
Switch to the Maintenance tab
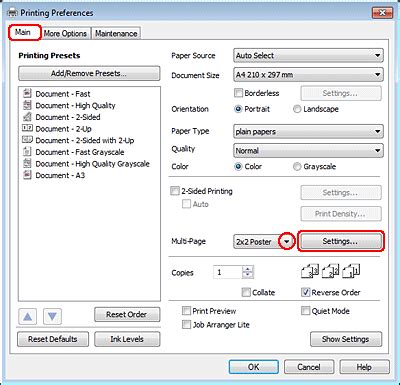pyautogui.click(x=116, y=33)
